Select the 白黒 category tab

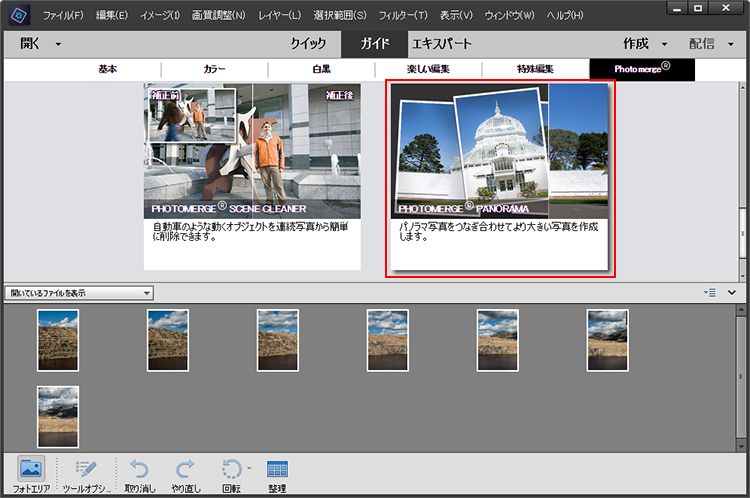pos(321,69)
